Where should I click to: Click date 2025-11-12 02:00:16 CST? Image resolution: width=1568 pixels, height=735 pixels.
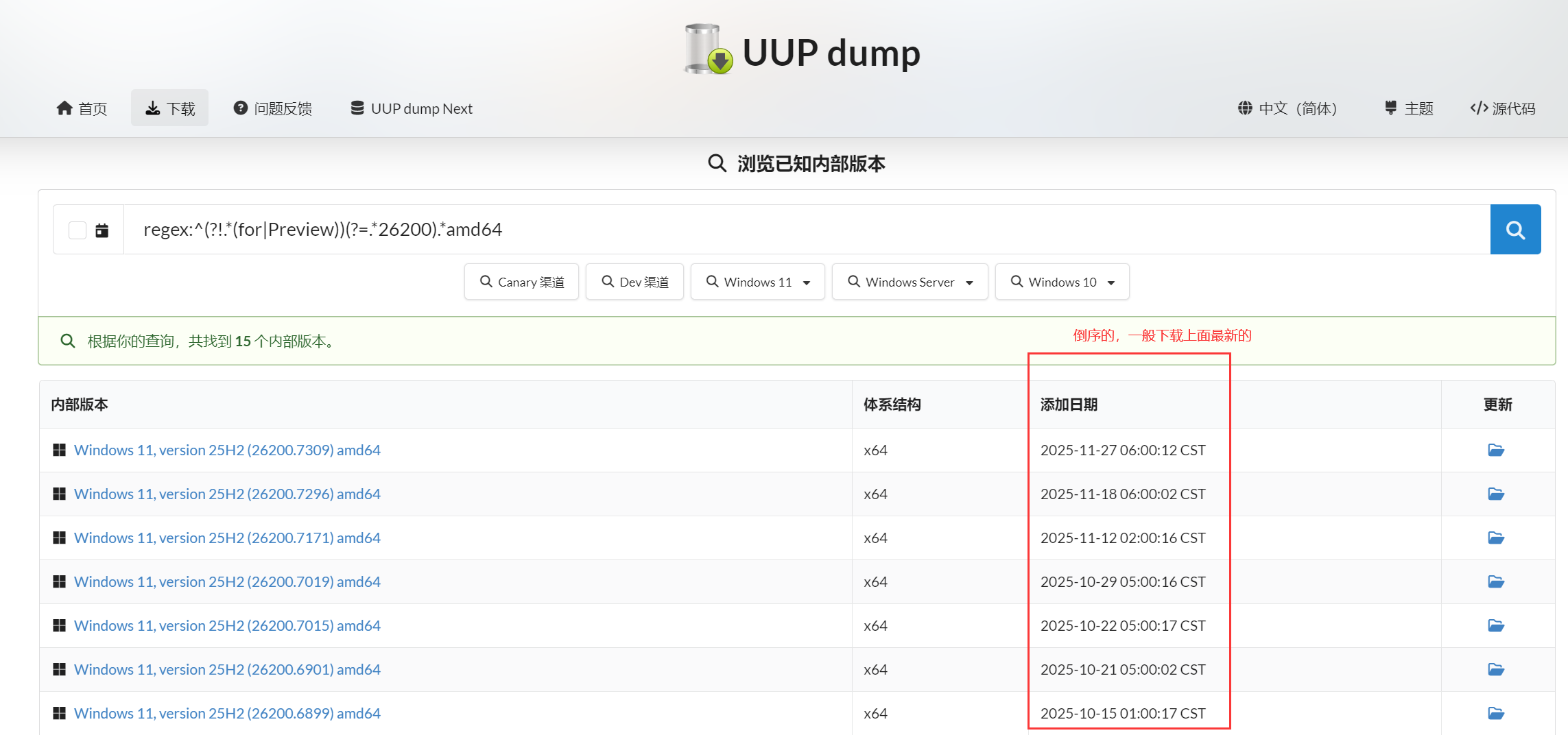click(1123, 538)
